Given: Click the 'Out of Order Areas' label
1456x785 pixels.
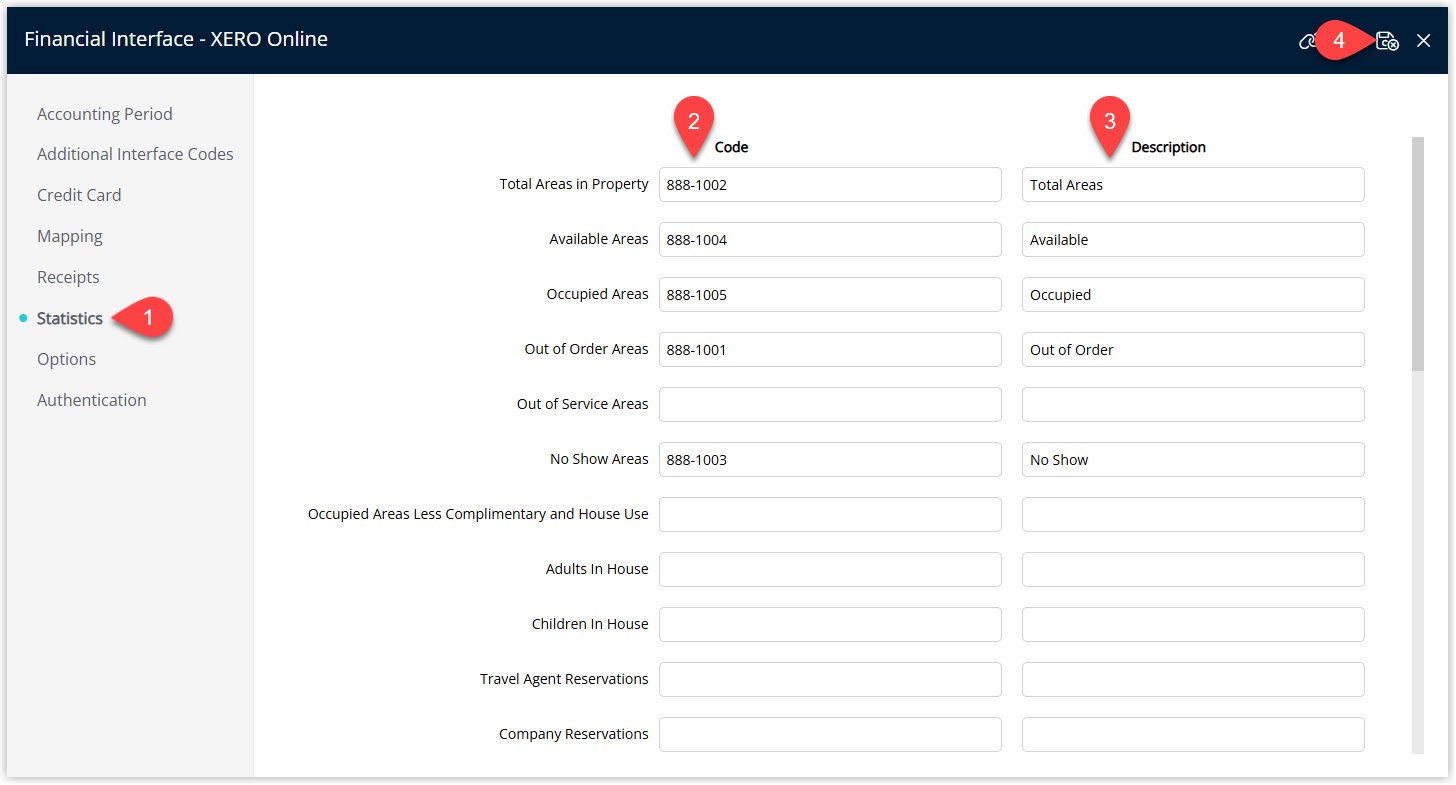Looking at the screenshot, I should point(587,349).
